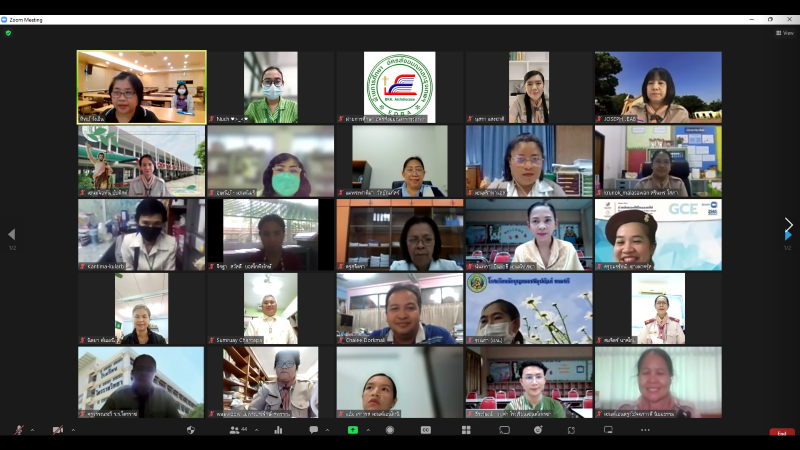The width and height of the screenshot is (800, 450).
Task: Open the Chat speech bubble icon
Action: (314, 430)
